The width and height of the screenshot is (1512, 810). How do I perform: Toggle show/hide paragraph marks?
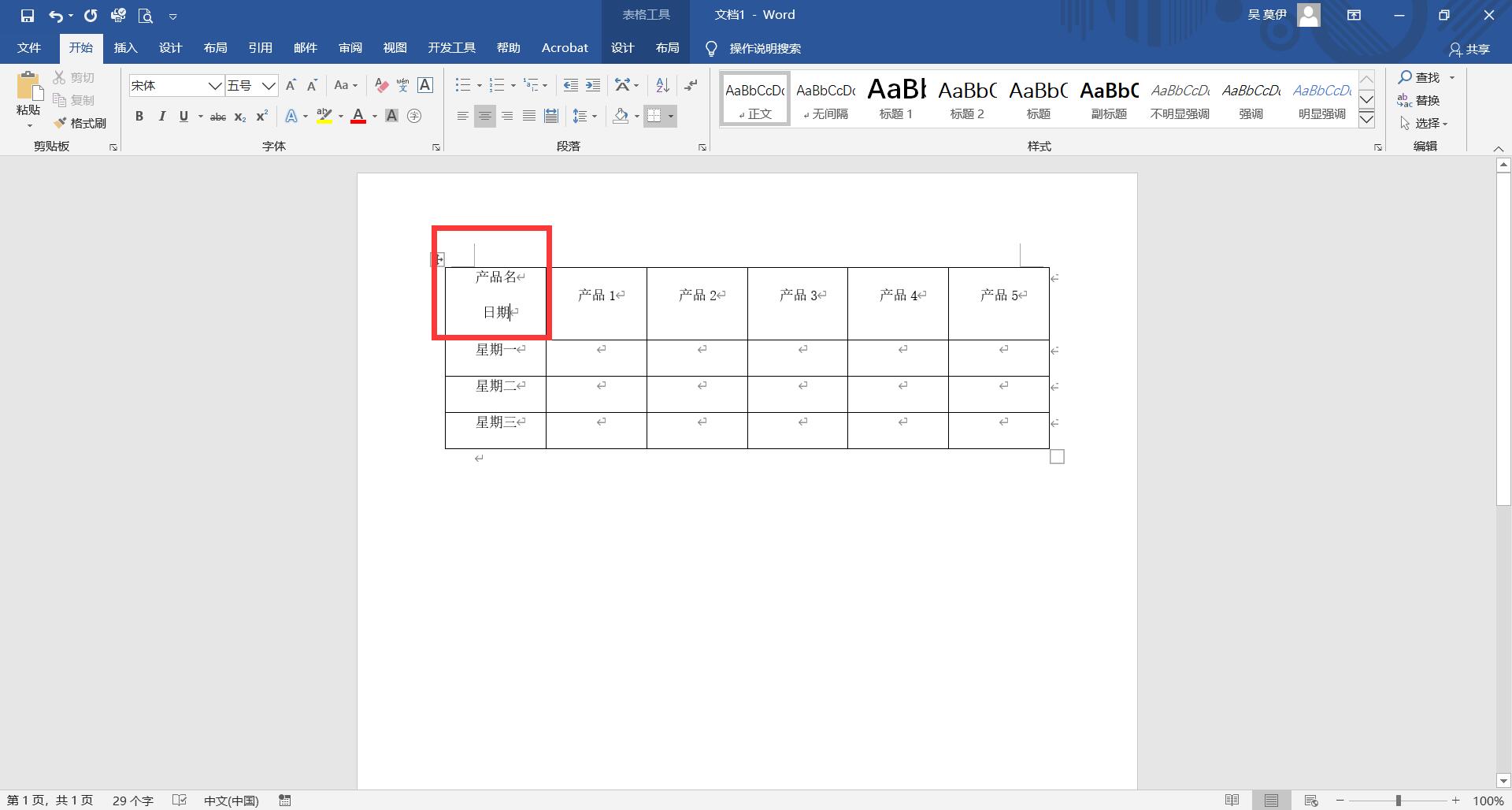(x=691, y=85)
